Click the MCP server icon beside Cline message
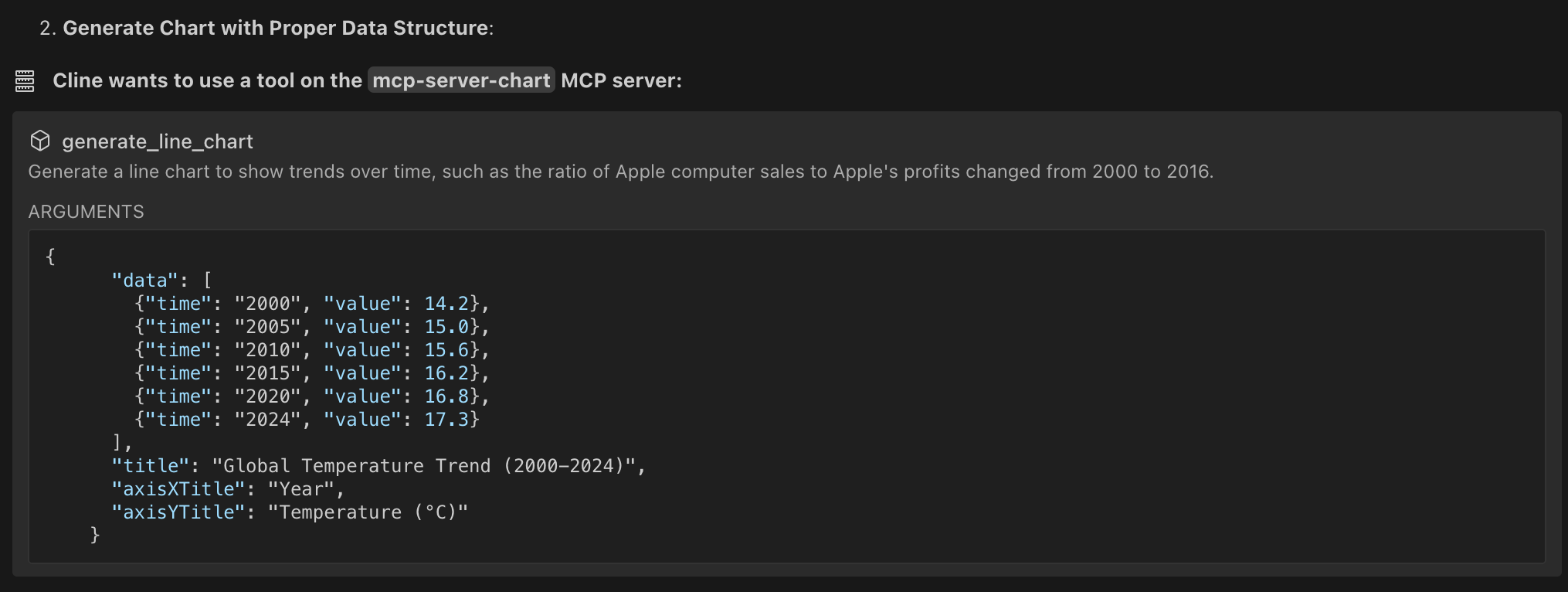1568x592 pixels. point(25,80)
